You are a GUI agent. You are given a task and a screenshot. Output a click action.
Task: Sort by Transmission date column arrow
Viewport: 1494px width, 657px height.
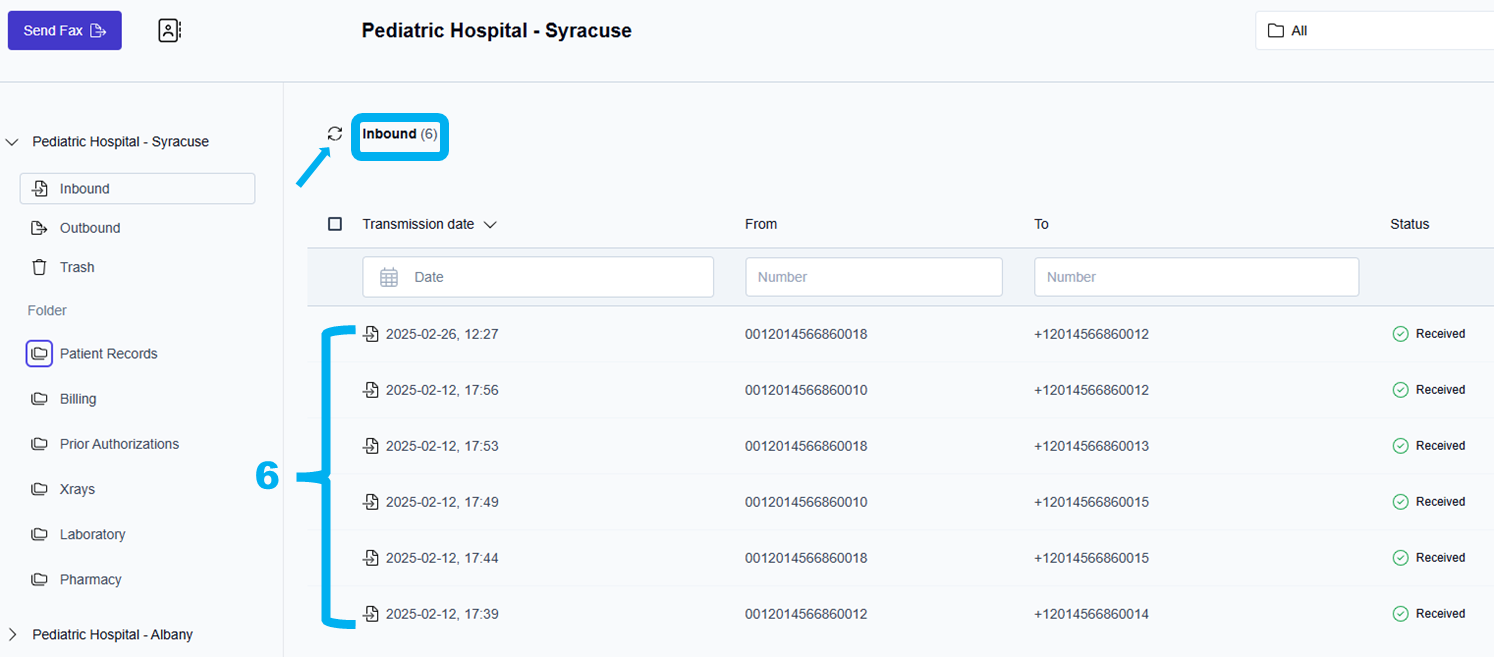pyautogui.click(x=490, y=225)
